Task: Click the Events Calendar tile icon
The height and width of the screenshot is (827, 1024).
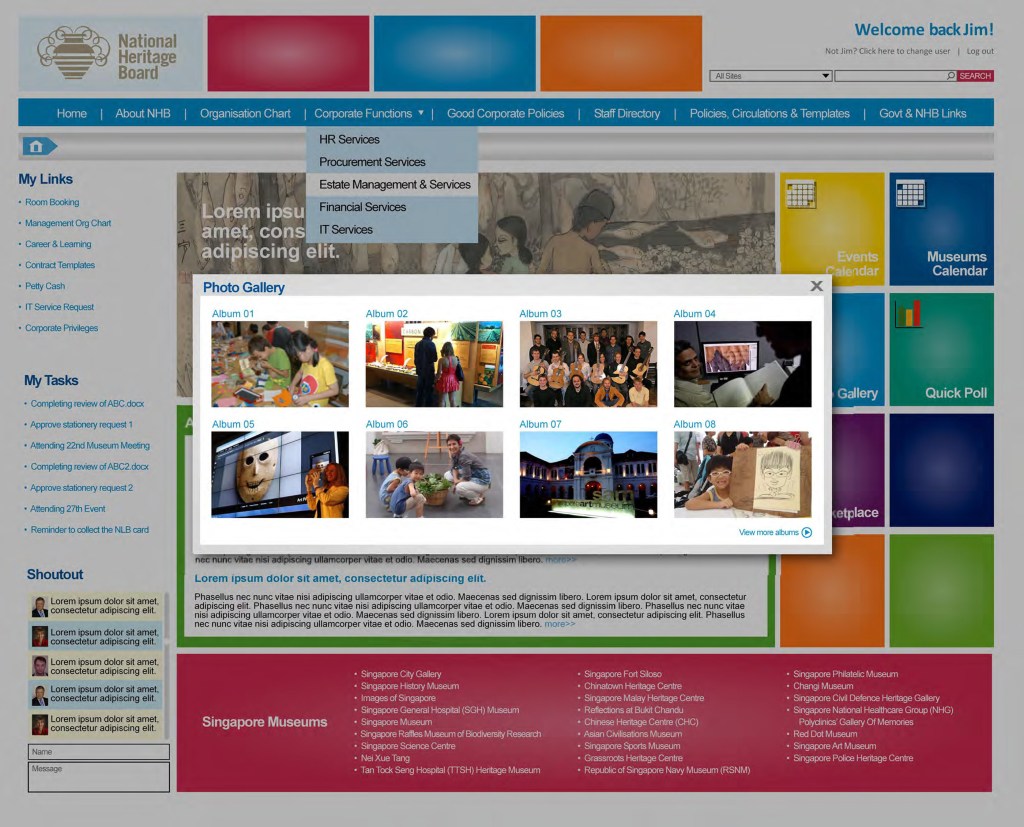Action: click(801, 193)
